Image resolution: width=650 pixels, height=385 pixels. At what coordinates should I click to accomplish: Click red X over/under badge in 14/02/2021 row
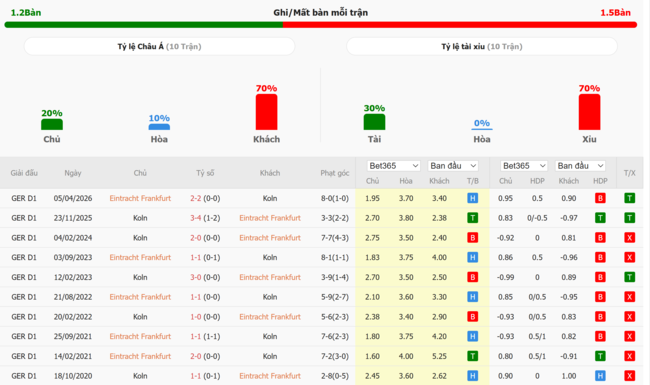click(x=629, y=356)
